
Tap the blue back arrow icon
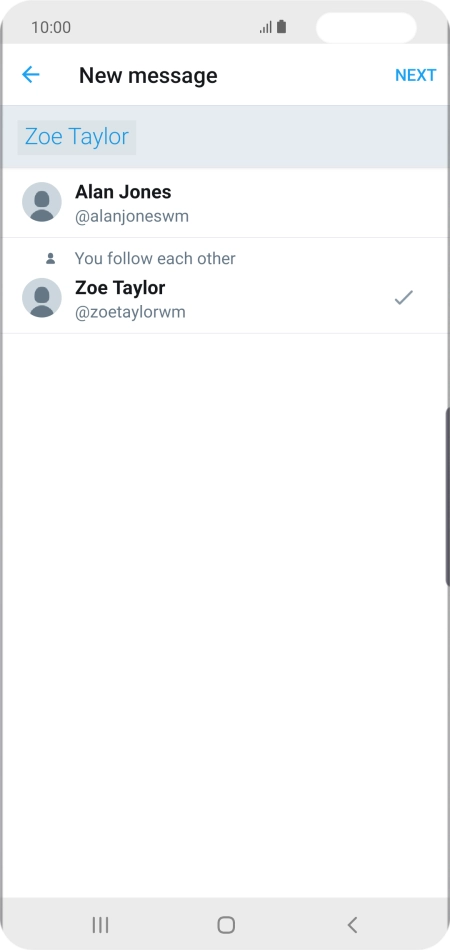30,75
